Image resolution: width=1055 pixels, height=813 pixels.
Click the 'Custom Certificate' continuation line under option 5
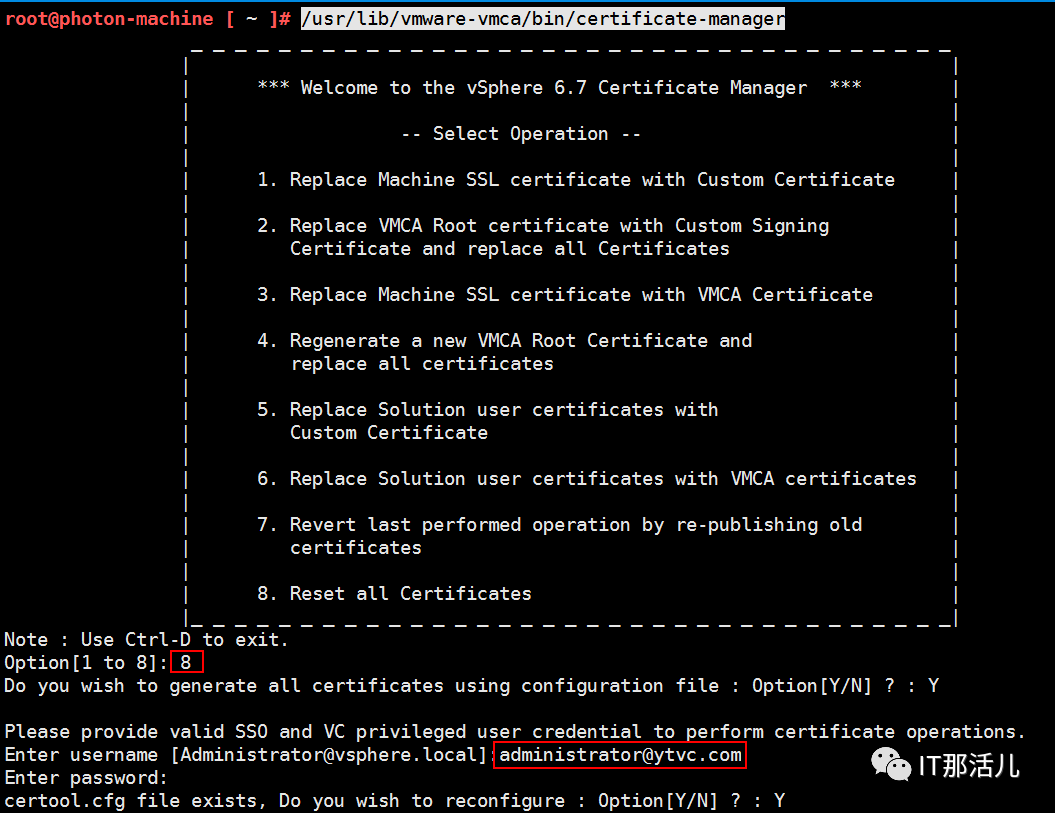(x=389, y=432)
